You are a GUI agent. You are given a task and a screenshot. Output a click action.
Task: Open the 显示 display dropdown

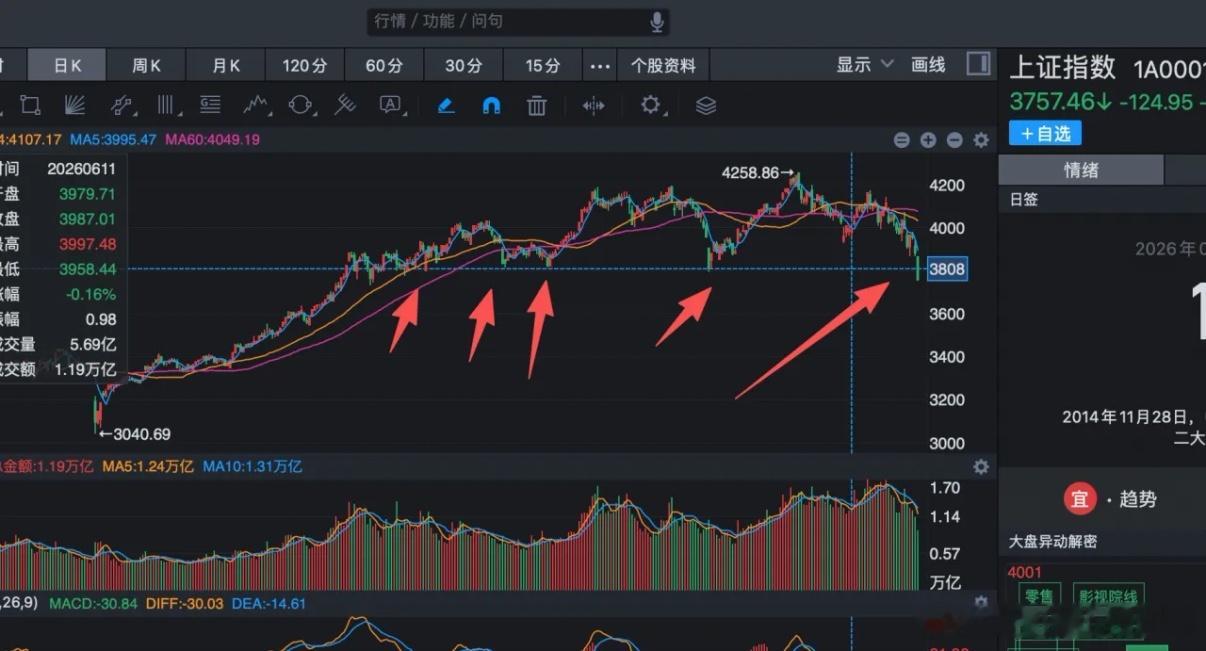(865, 65)
